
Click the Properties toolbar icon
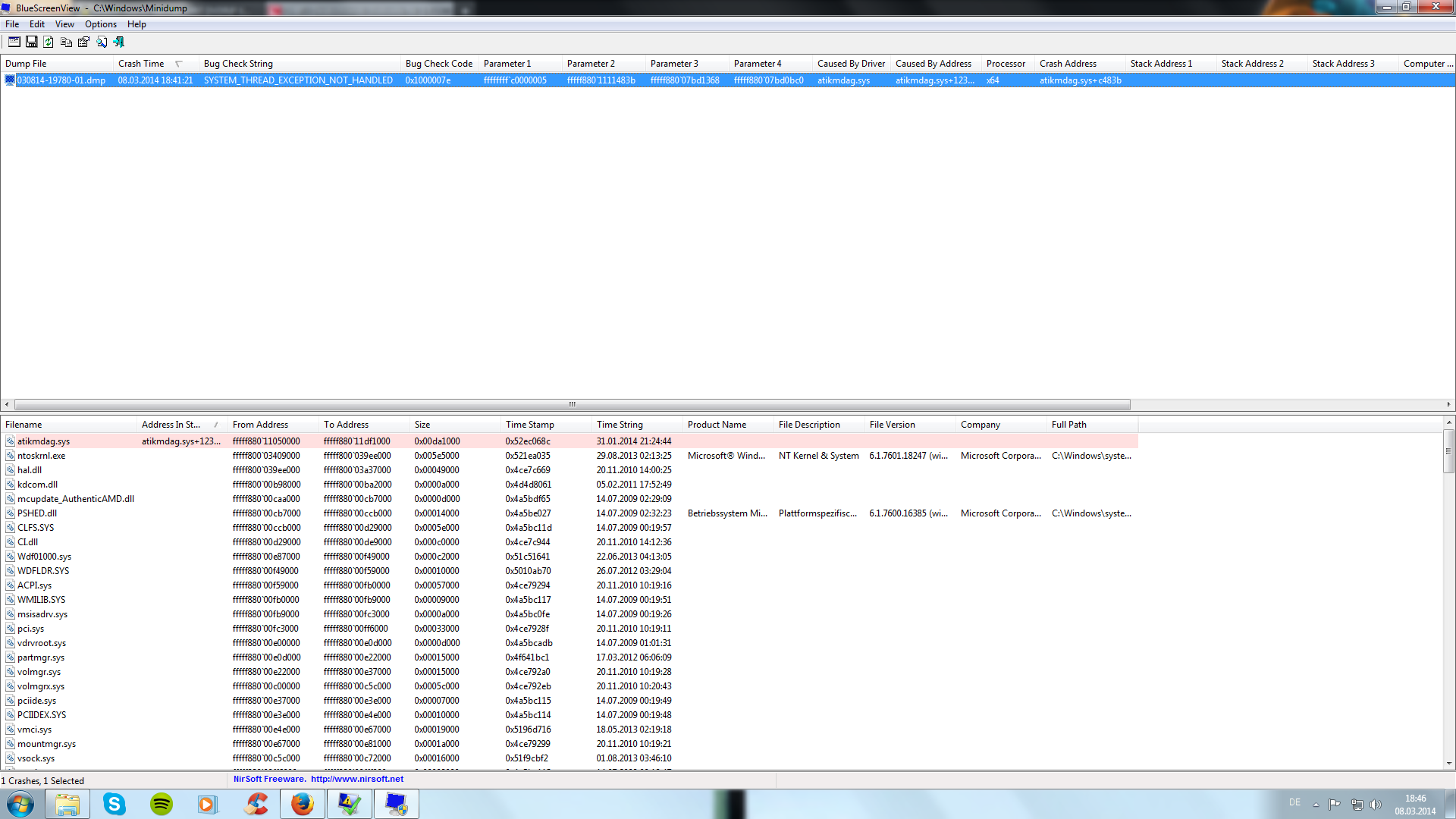coord(83,42)
